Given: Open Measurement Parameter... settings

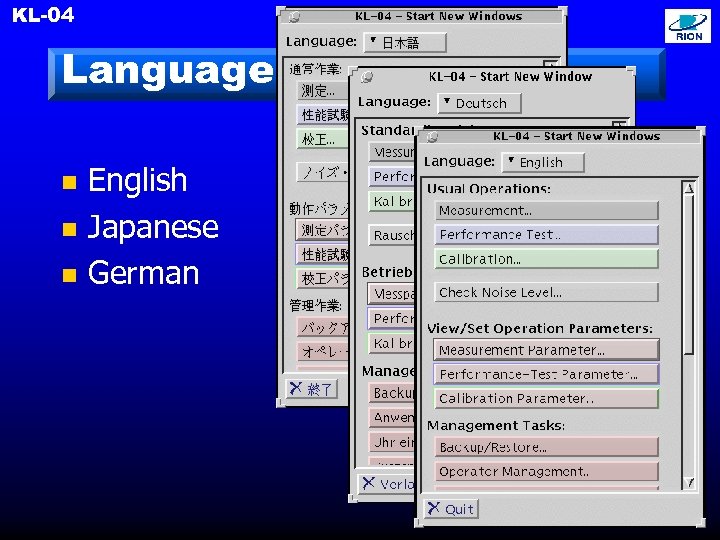Looking at the screenshot, I should (x=546, y=350).
